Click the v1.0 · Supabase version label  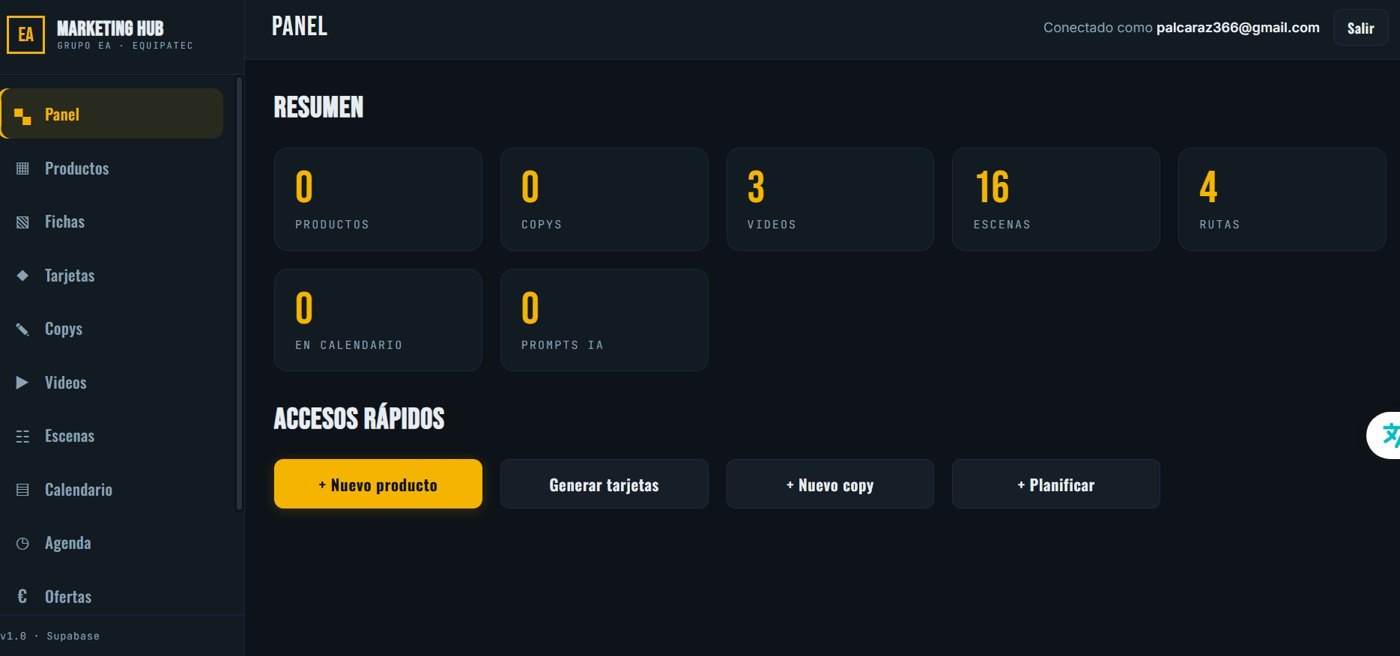[50, 636]
